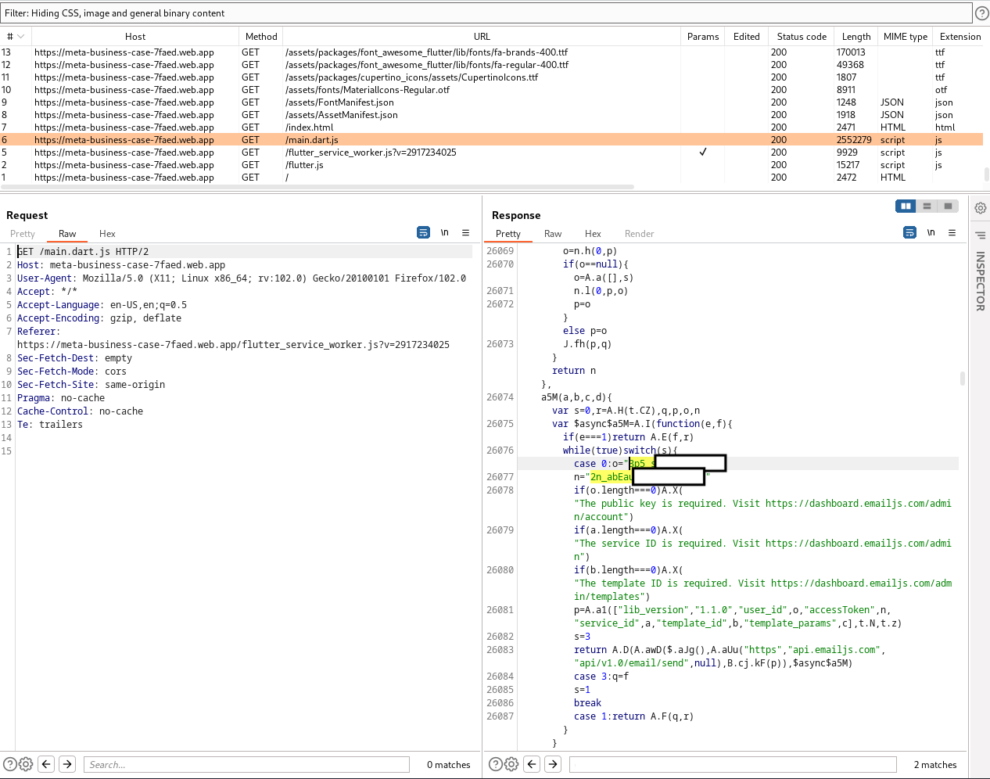Switch to the tabbed layout view
990x779 pixels.
[948, 206]
